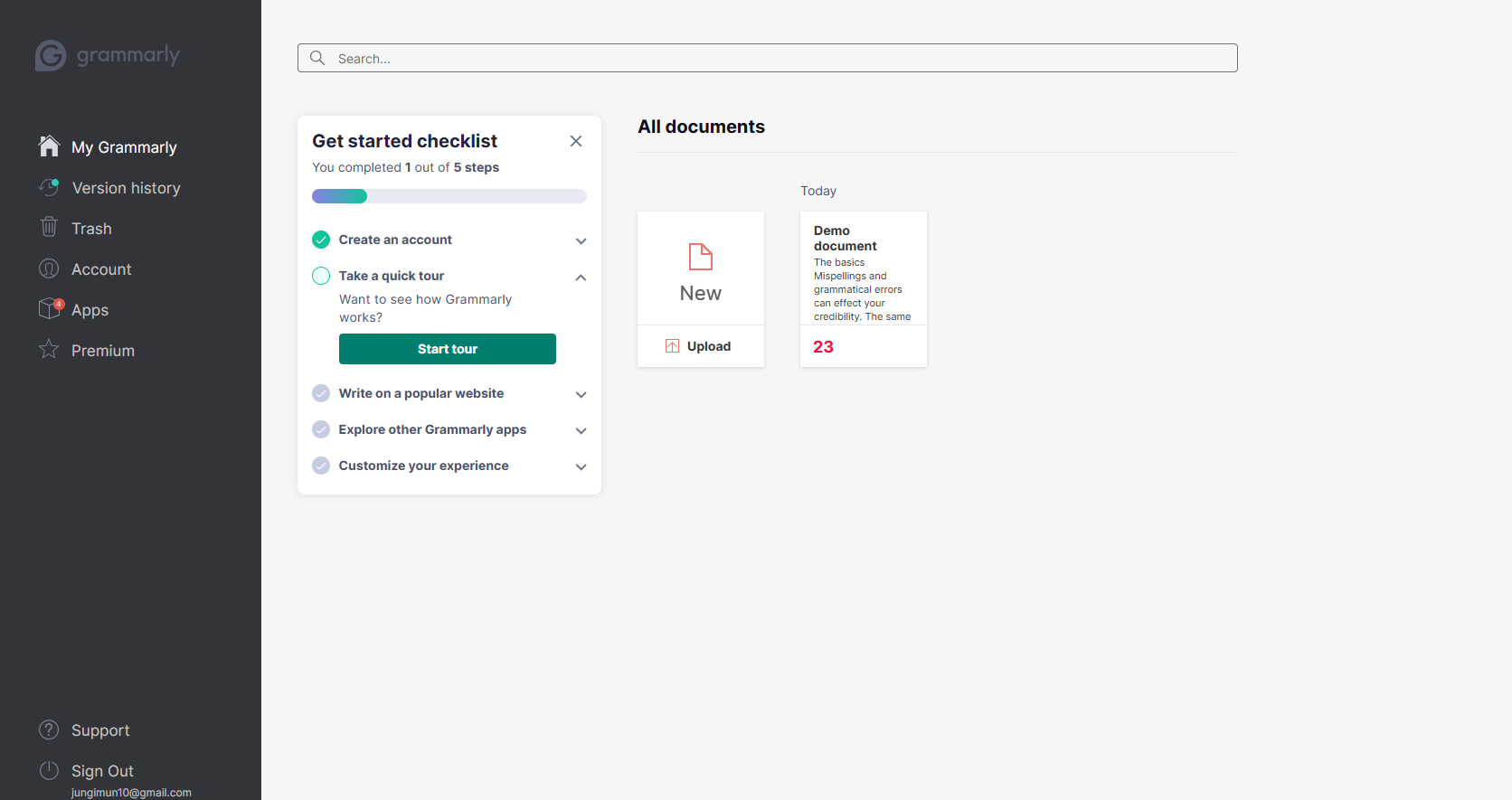The width and height of the screenshot is (1512, 800).
Task: Toggle the Write on a popular website circle
Action: pyautogui.click(x=321, y=393)
